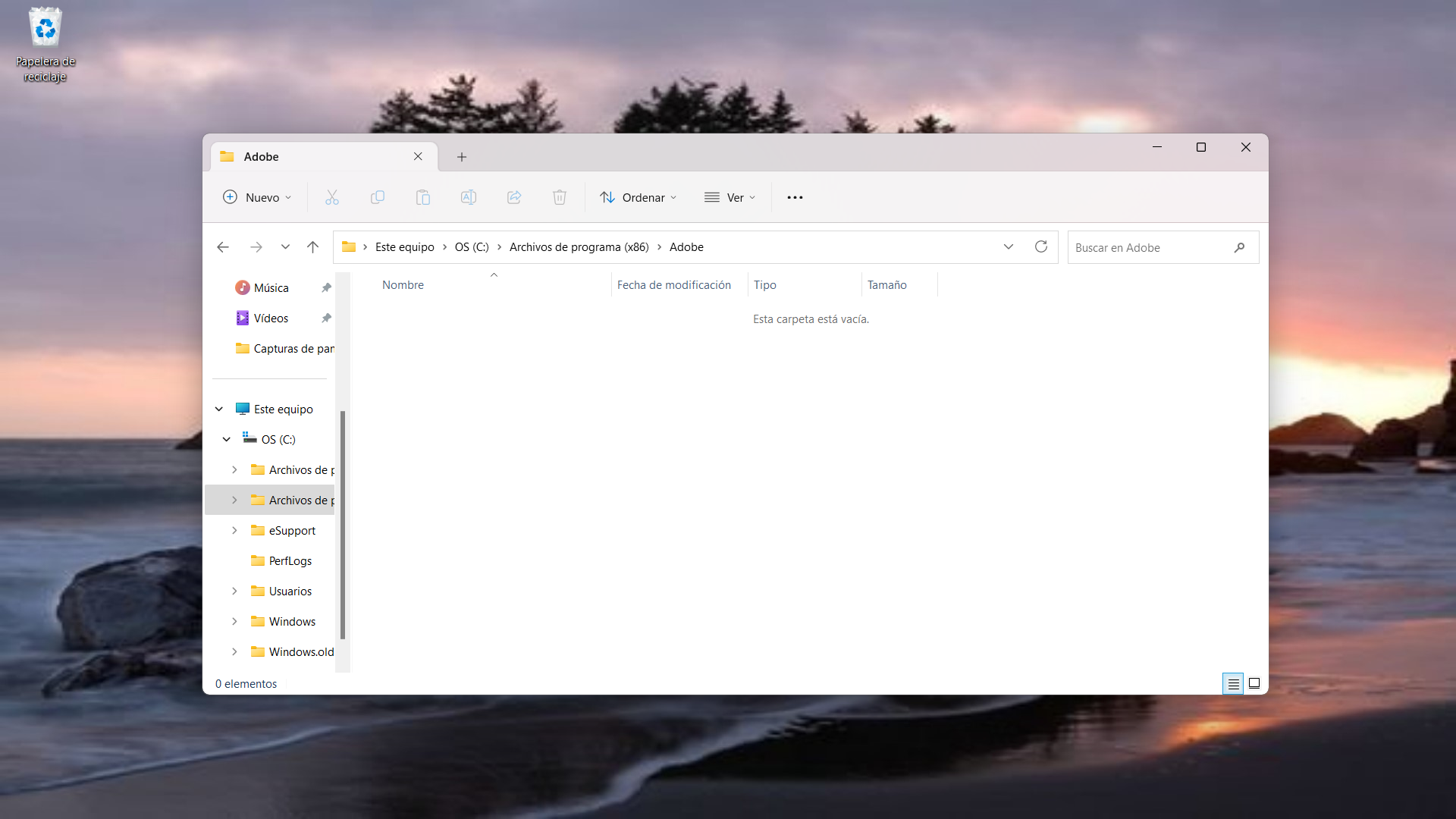Image resolution: width=1456 pixels, height=819 pixels.
Task: Click the Share icon in toolbar
Action: pos(514,198)
